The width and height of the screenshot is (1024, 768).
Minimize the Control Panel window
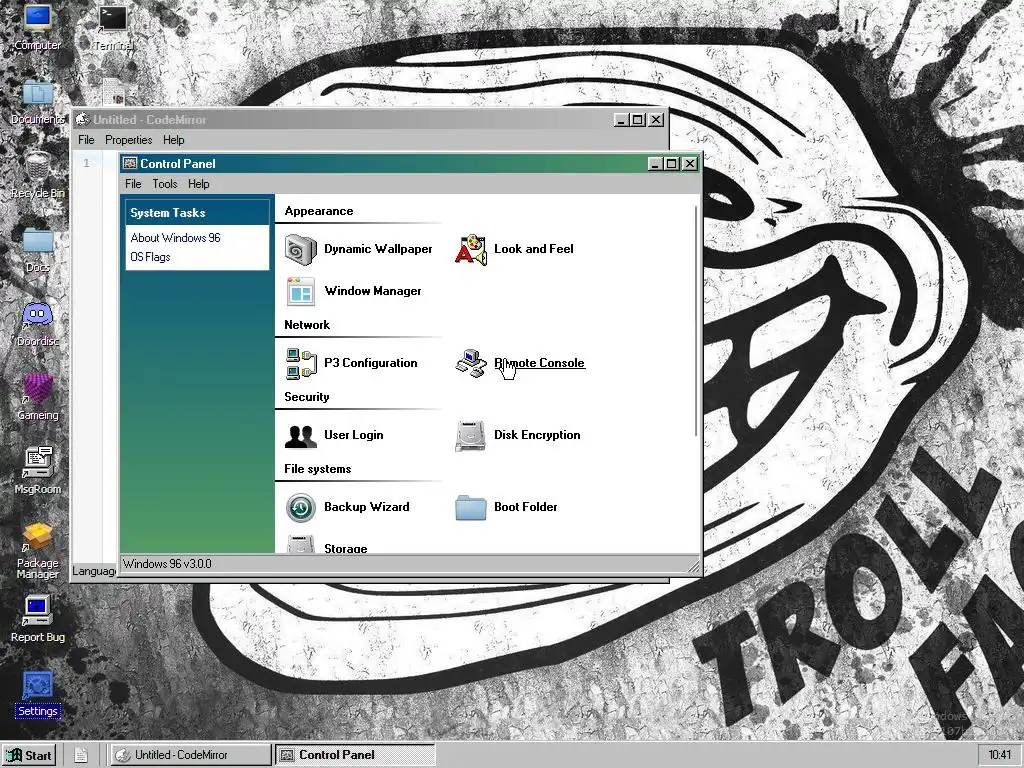click(656, 164)
